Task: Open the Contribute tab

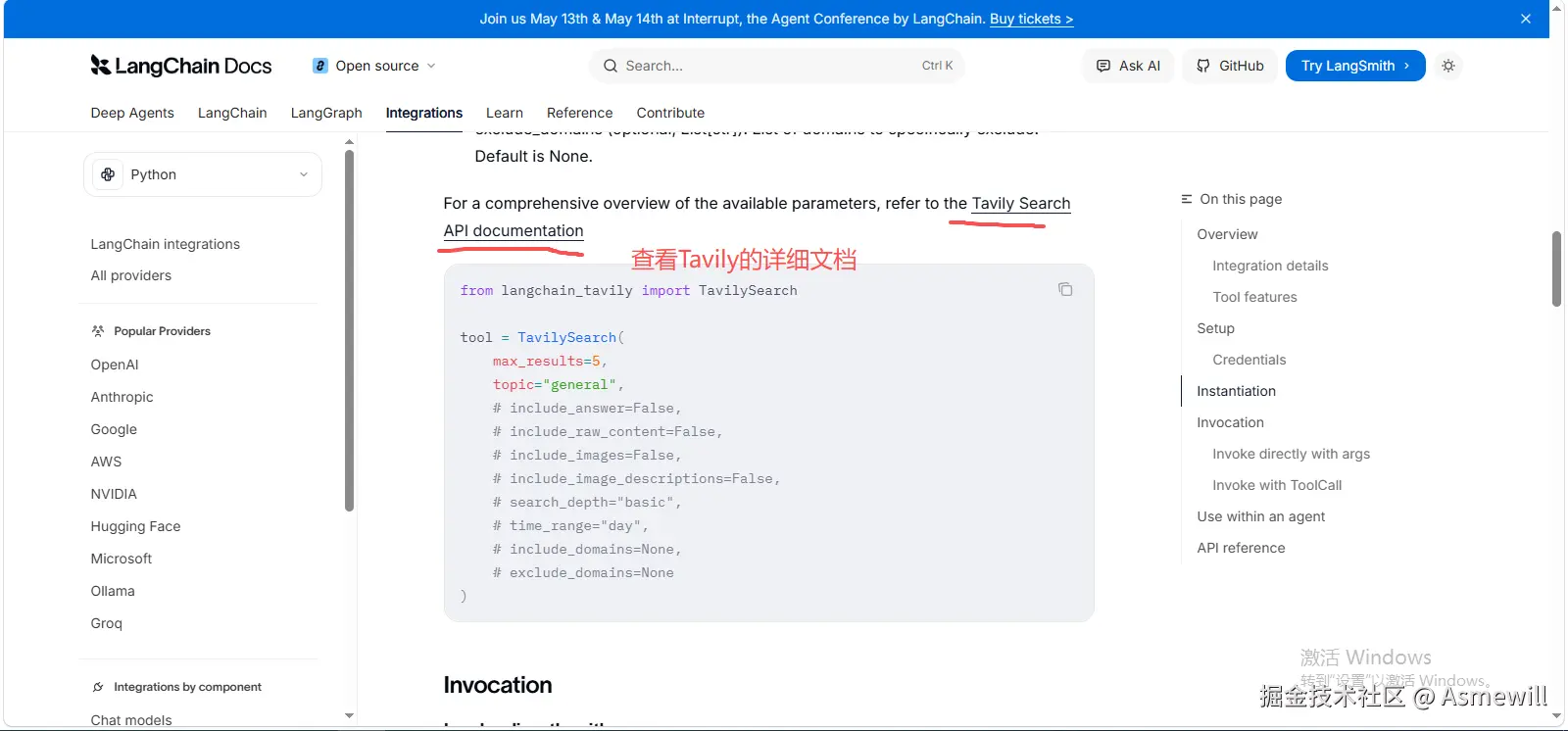Action: click(x=670, y=113)
